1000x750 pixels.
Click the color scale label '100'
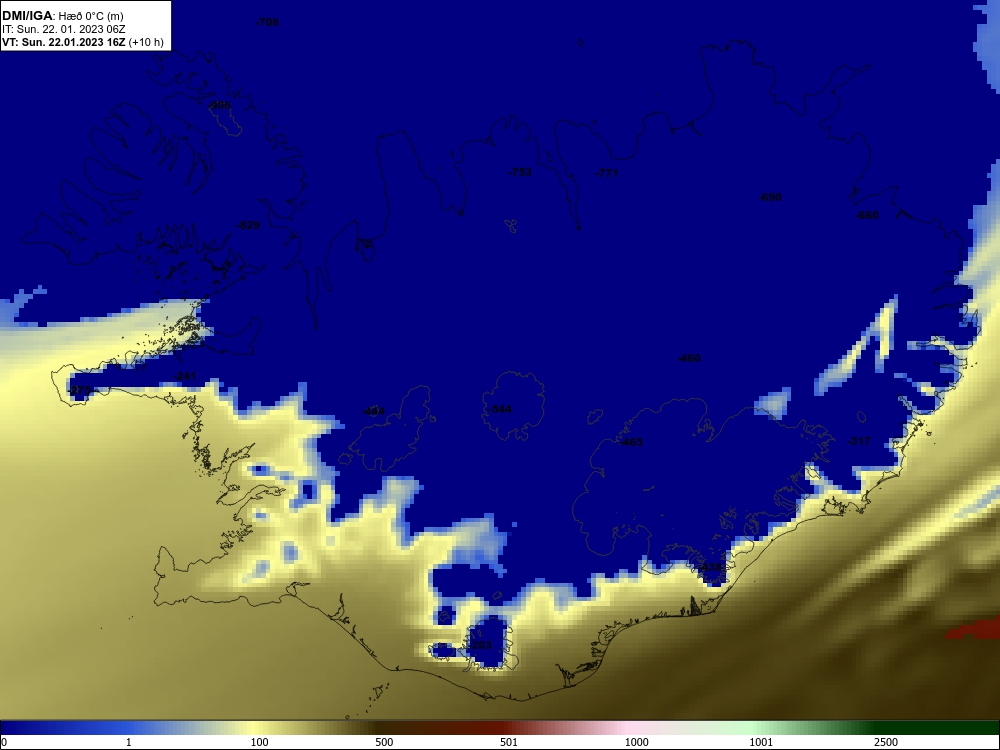point(260,742)
